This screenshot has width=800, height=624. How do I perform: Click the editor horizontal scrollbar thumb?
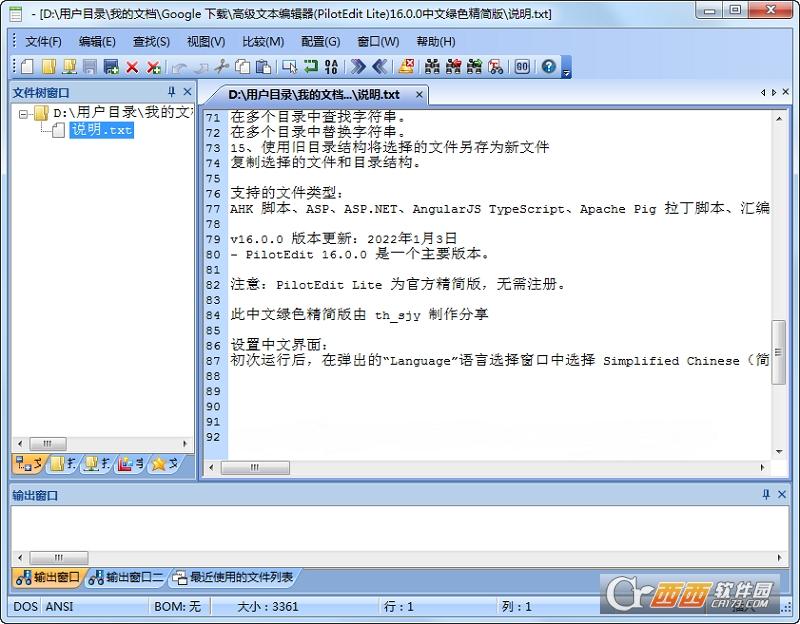pos(255,467)
